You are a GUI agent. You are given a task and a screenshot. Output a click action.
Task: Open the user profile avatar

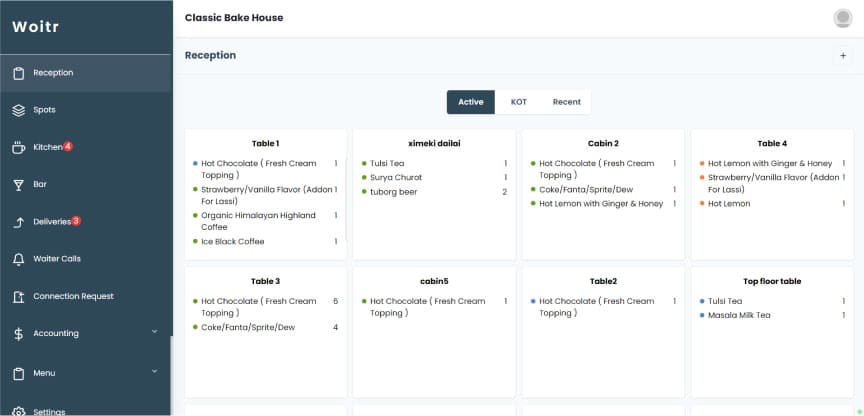click(x=842, y=18)
